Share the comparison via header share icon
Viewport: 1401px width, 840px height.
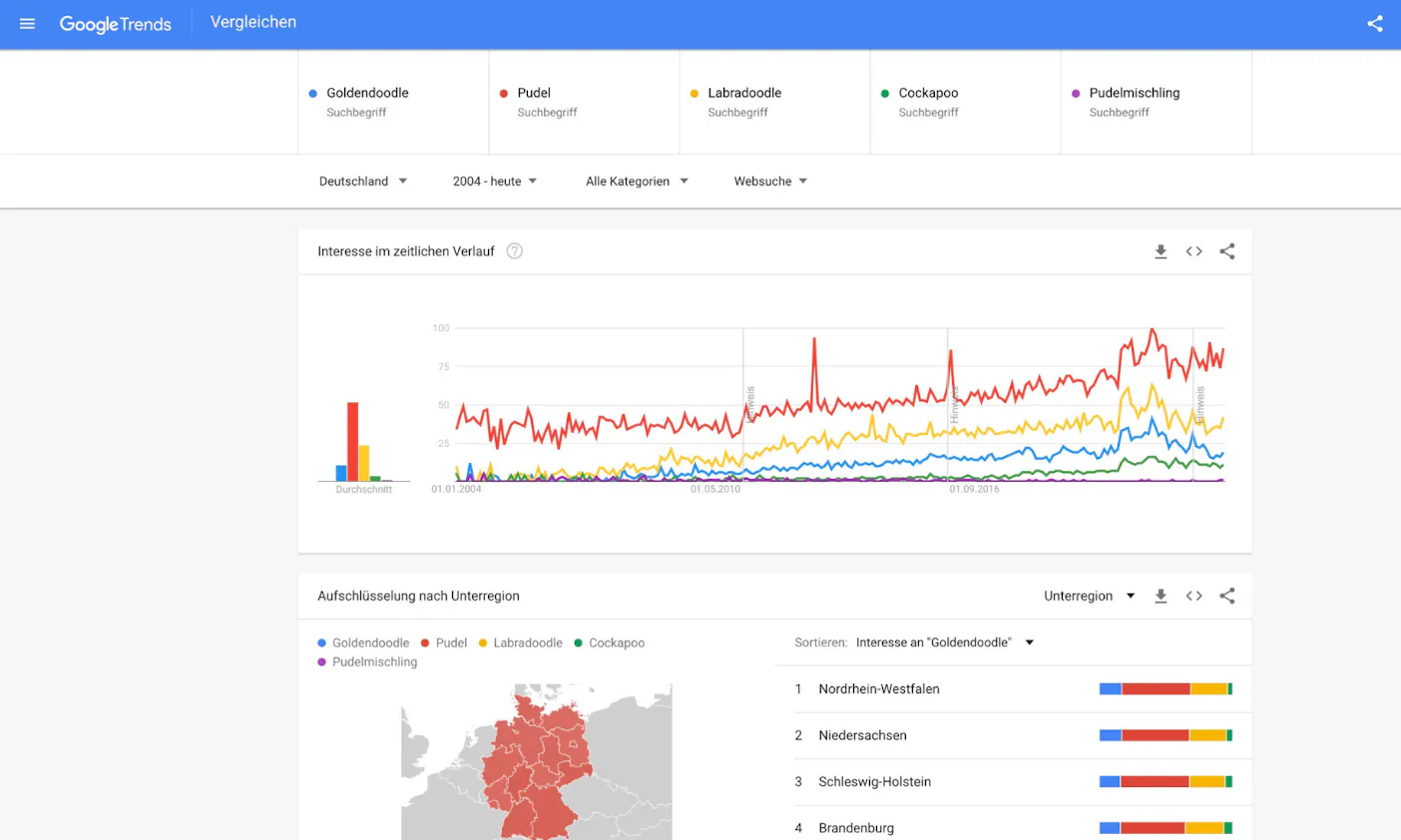tap(1375, 24)
